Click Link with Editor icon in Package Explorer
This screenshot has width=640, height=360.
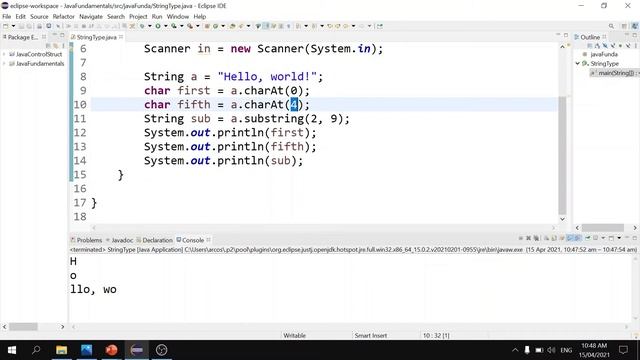(x=56, y=46)
